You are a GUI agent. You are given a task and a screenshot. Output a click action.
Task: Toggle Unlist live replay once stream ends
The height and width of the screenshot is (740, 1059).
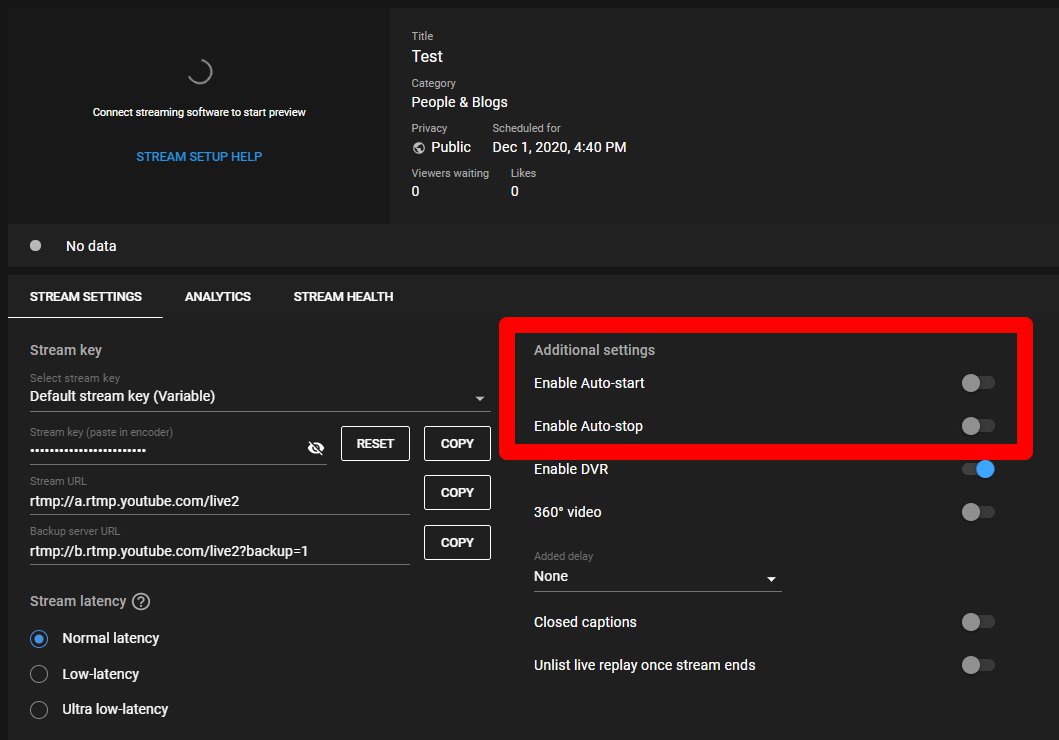[977, 665]
